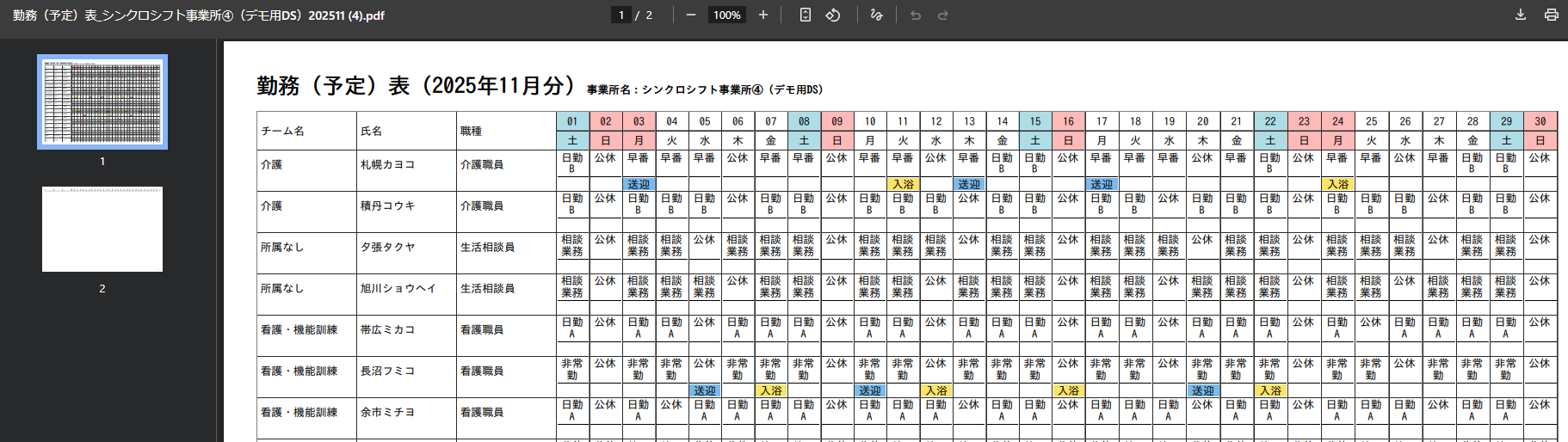
Task: Click the undo arrow in toolbar
Action: pos(916,15)
